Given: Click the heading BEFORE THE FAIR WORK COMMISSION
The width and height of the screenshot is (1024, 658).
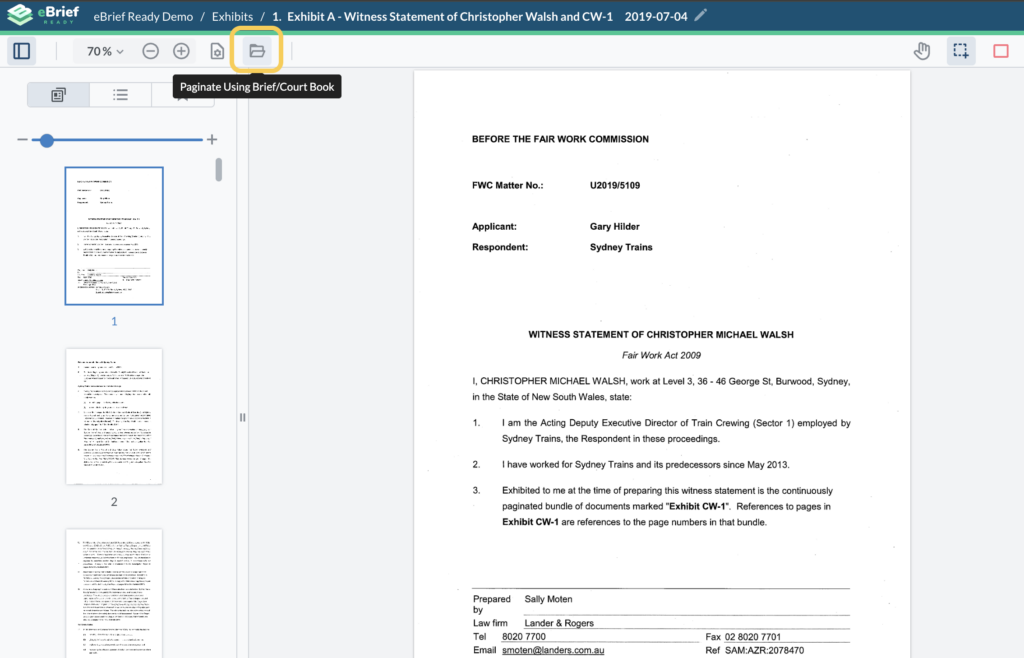Looking at the screenshot, I should point(560,139).
